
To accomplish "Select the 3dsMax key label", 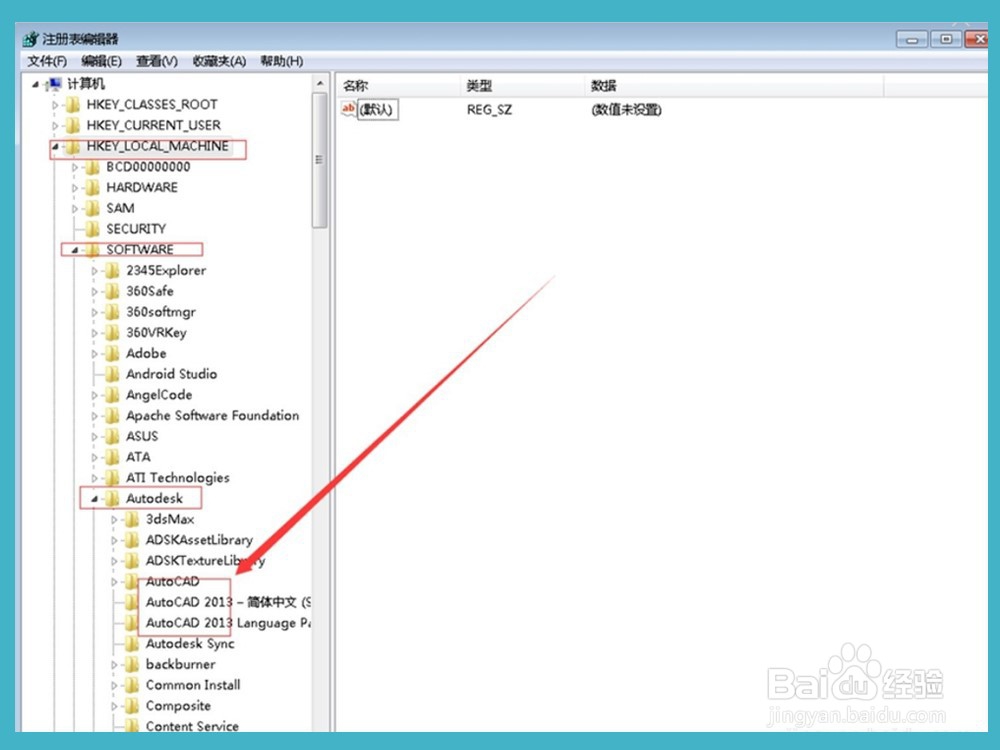I will 170,519.
